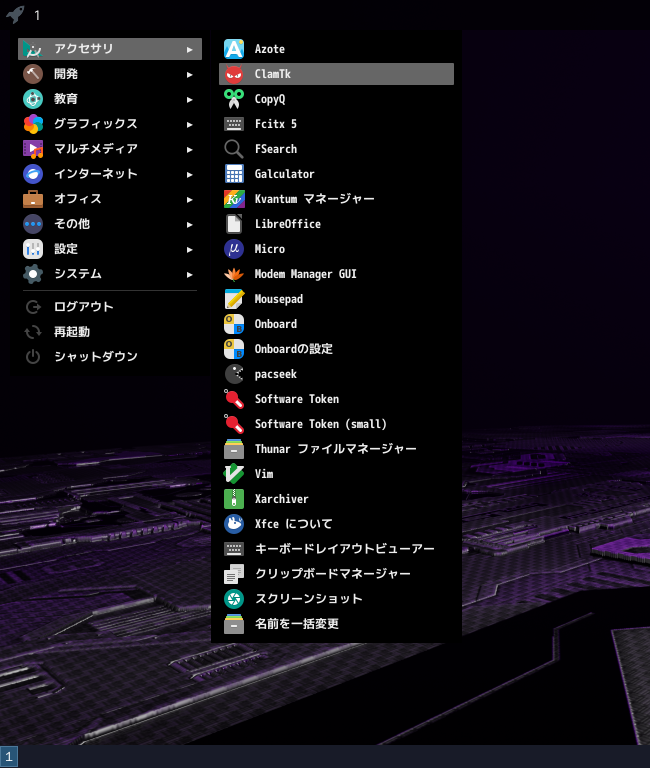This screenshot has width=650, height=768.
Task: Expand the アクセサリ submenu arrow
Action: click(x=190, y=49)
